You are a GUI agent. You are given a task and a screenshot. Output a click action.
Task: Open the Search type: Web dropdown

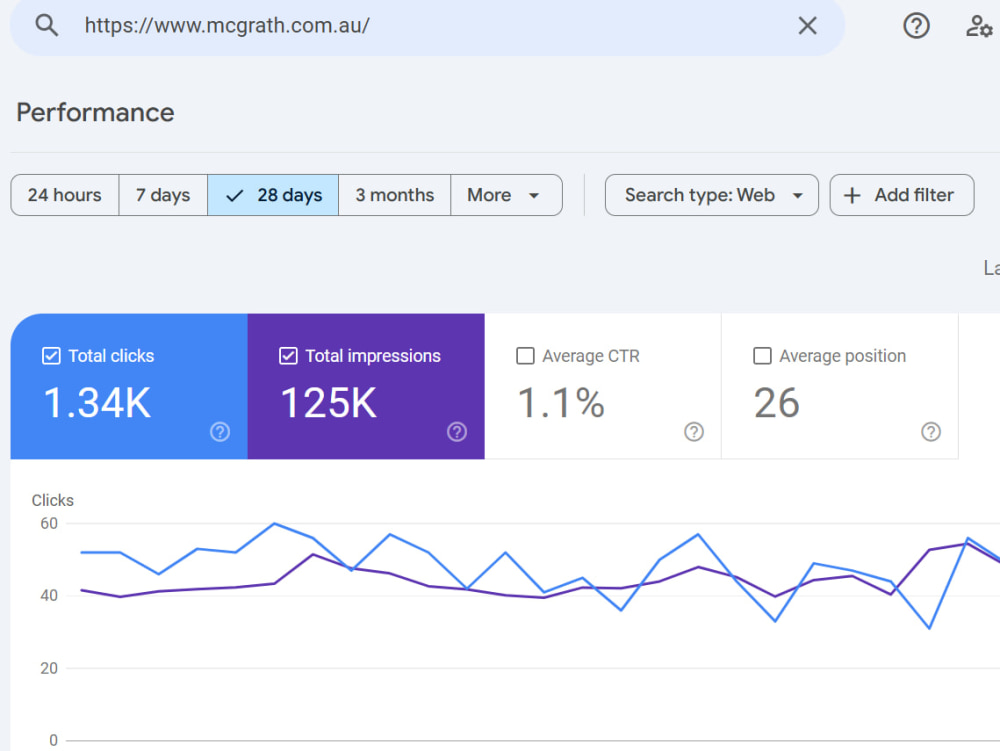coord(712,195)
